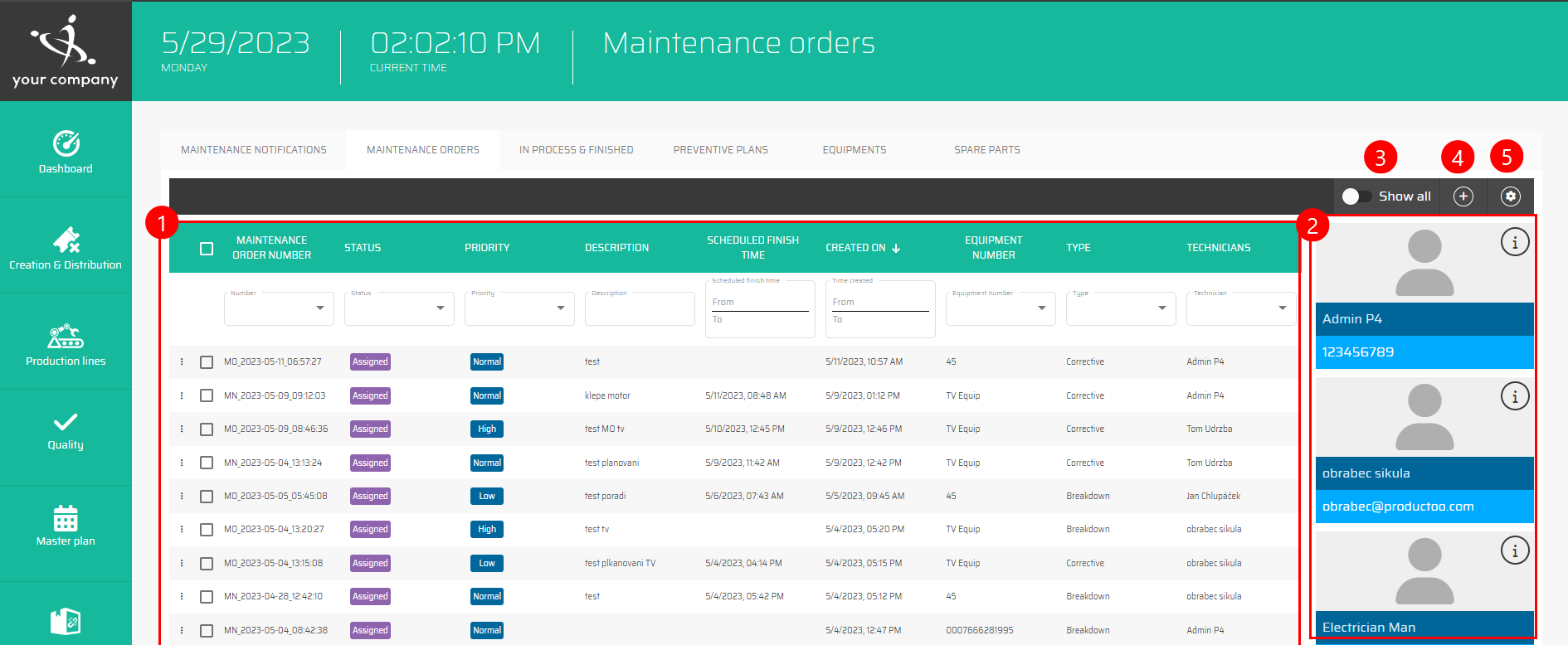1568x645 pixels.
Task: Open the Preventive Plans tab
Action: point(720,150)
